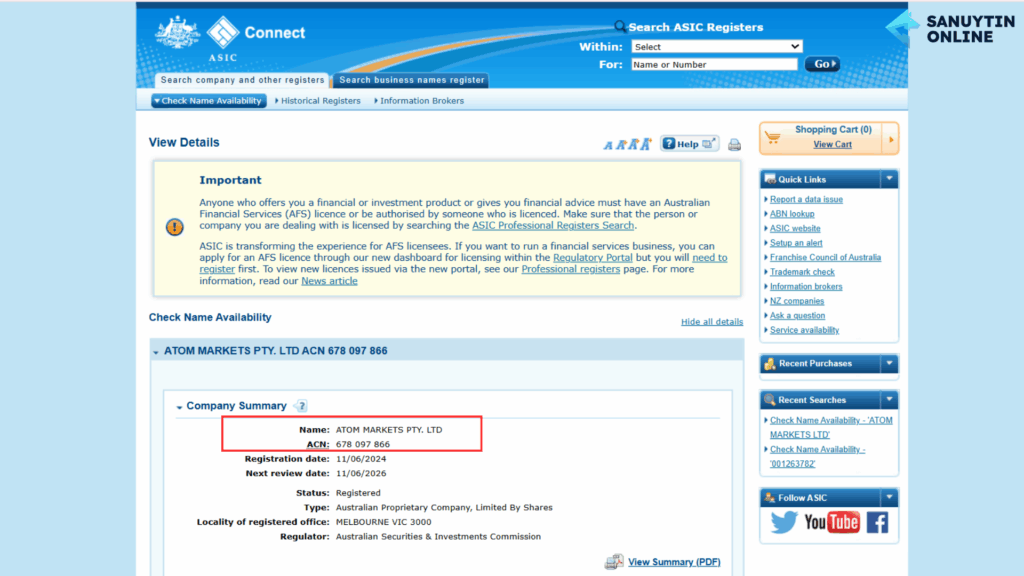Expand the Shopping Cart side arrow
This screenshot has height=576, width=1024.
[891, 138]
